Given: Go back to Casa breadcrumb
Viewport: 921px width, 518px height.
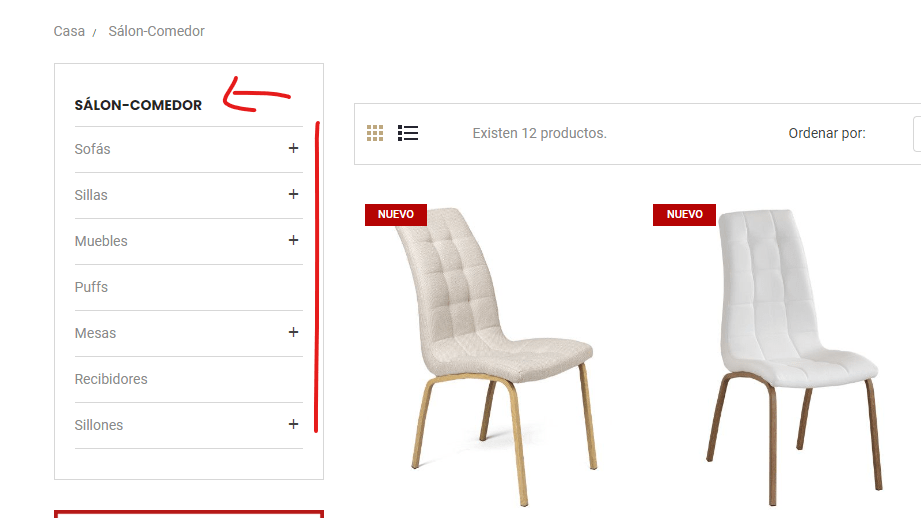Looking at the screenshot, I should click(x=69, y=31).
